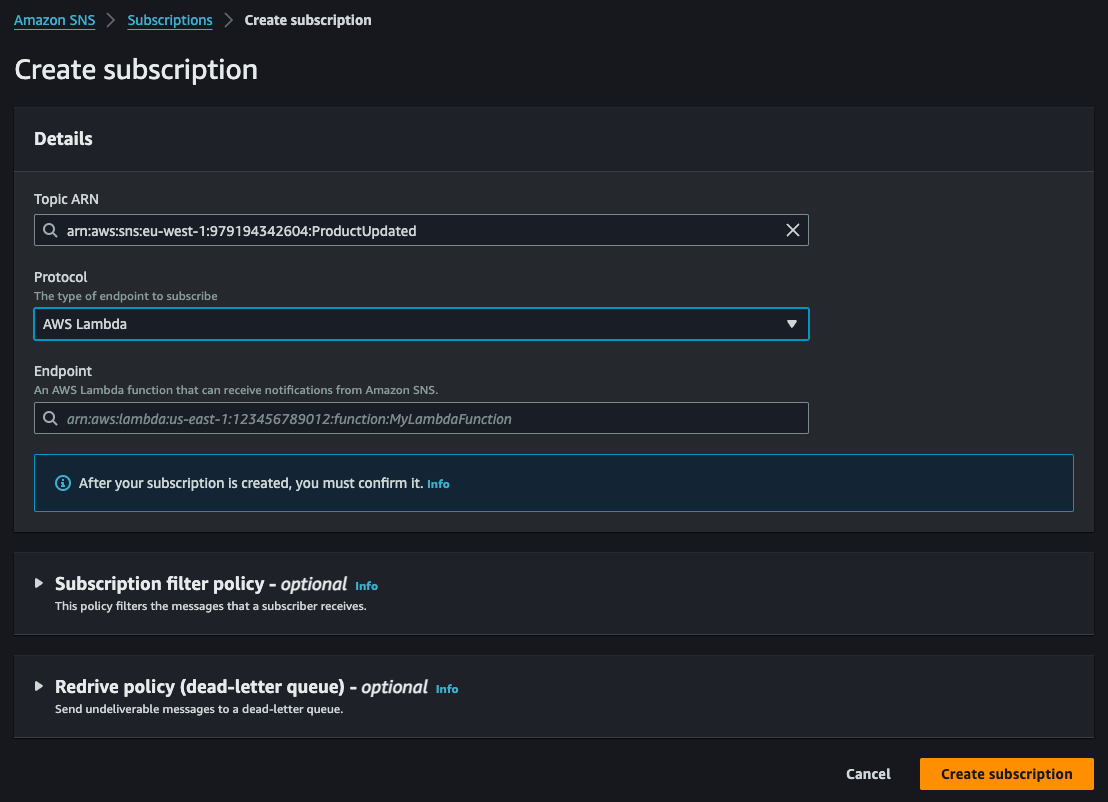
Task: Click the Create subscription button
Action: click(x=1006, y=774)
